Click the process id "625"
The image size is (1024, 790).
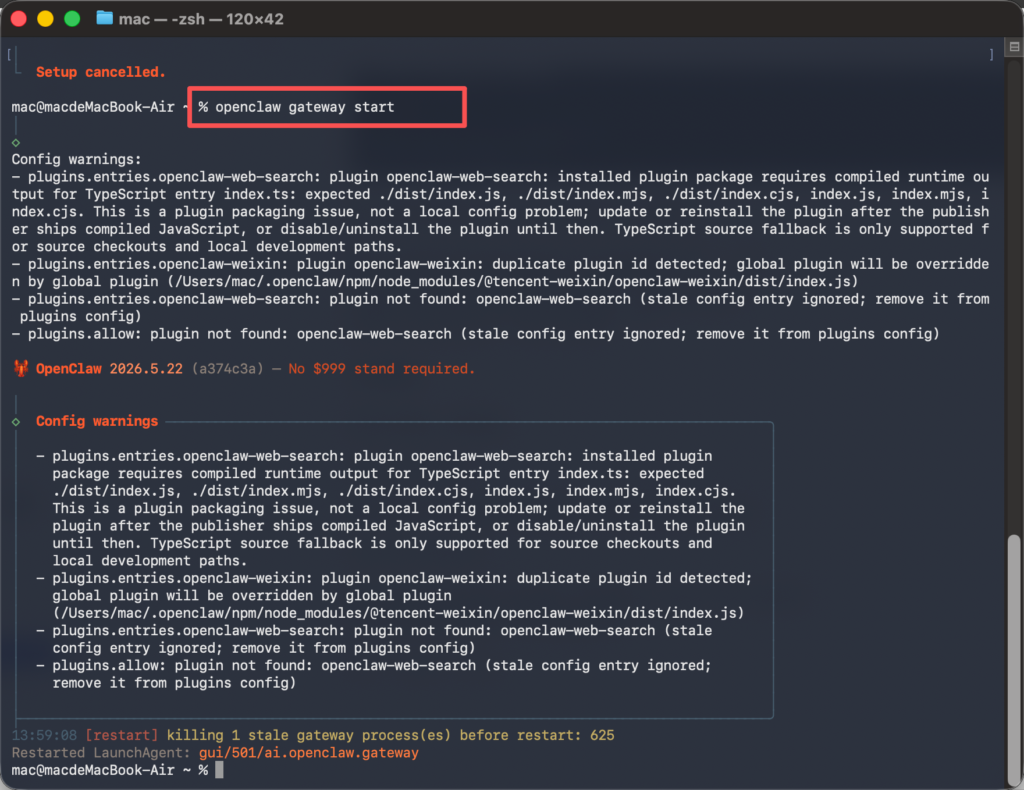point(602,735)
